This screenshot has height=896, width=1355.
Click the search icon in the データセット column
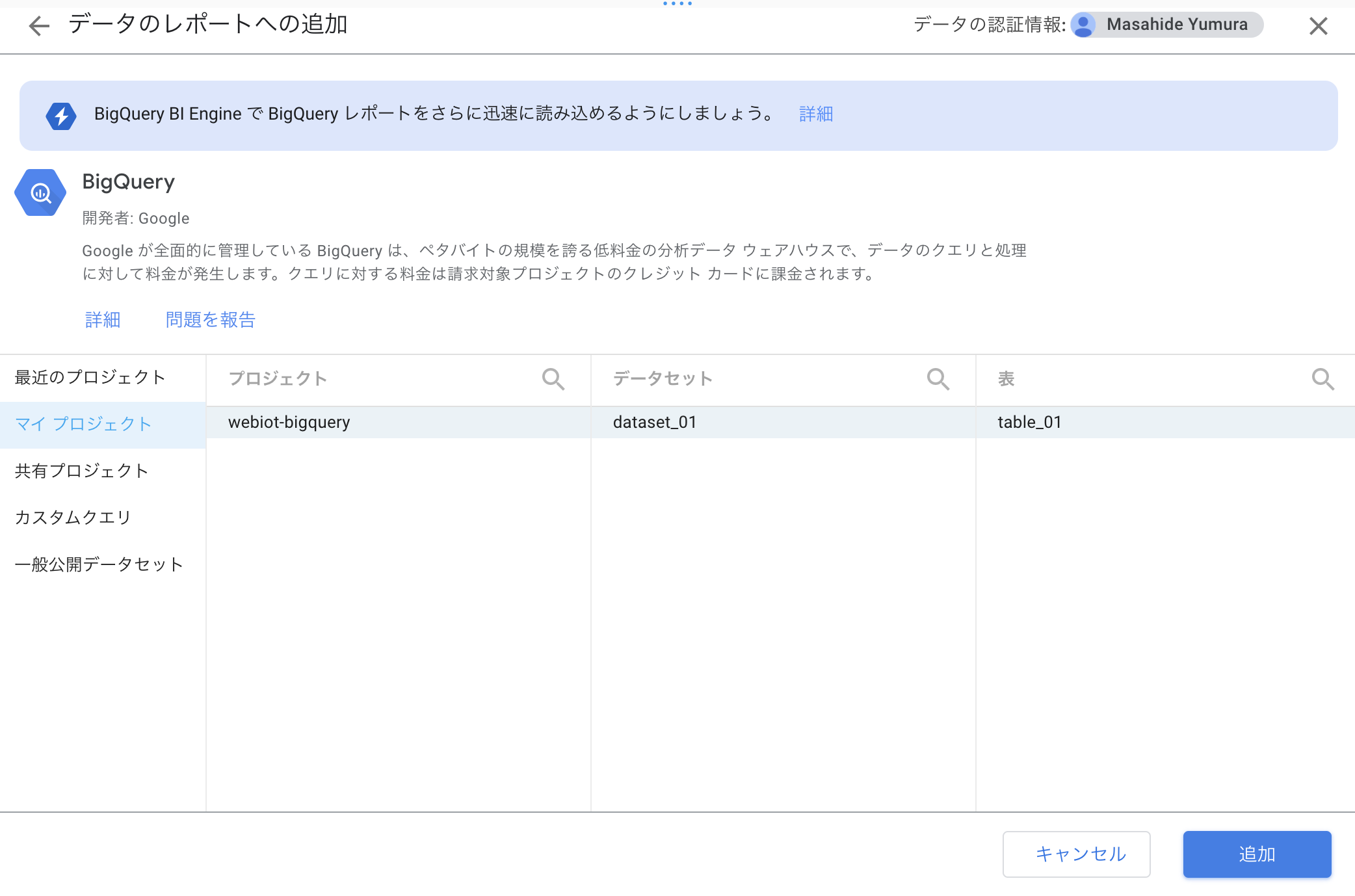[x=938, y=378]
